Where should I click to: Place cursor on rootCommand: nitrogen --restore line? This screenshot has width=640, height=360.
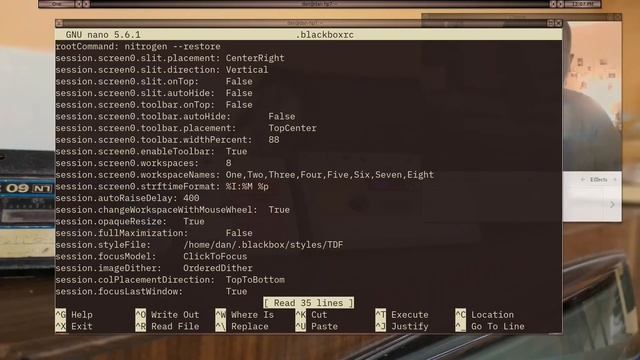coord(138,47)
